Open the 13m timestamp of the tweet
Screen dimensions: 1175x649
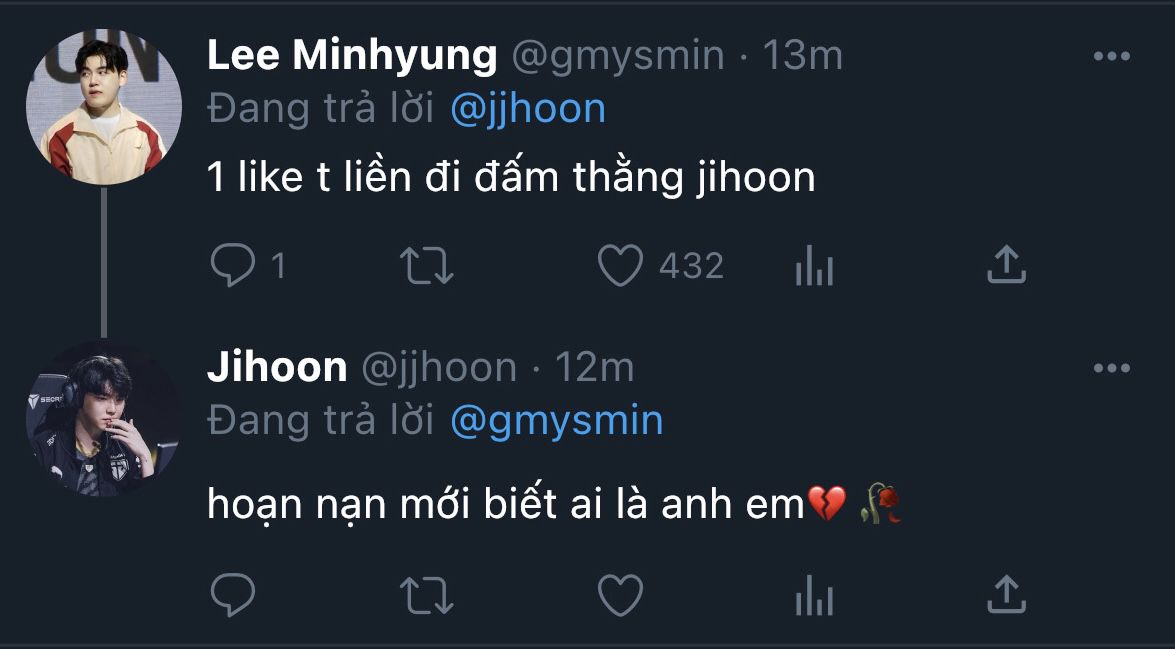(802, 56)
